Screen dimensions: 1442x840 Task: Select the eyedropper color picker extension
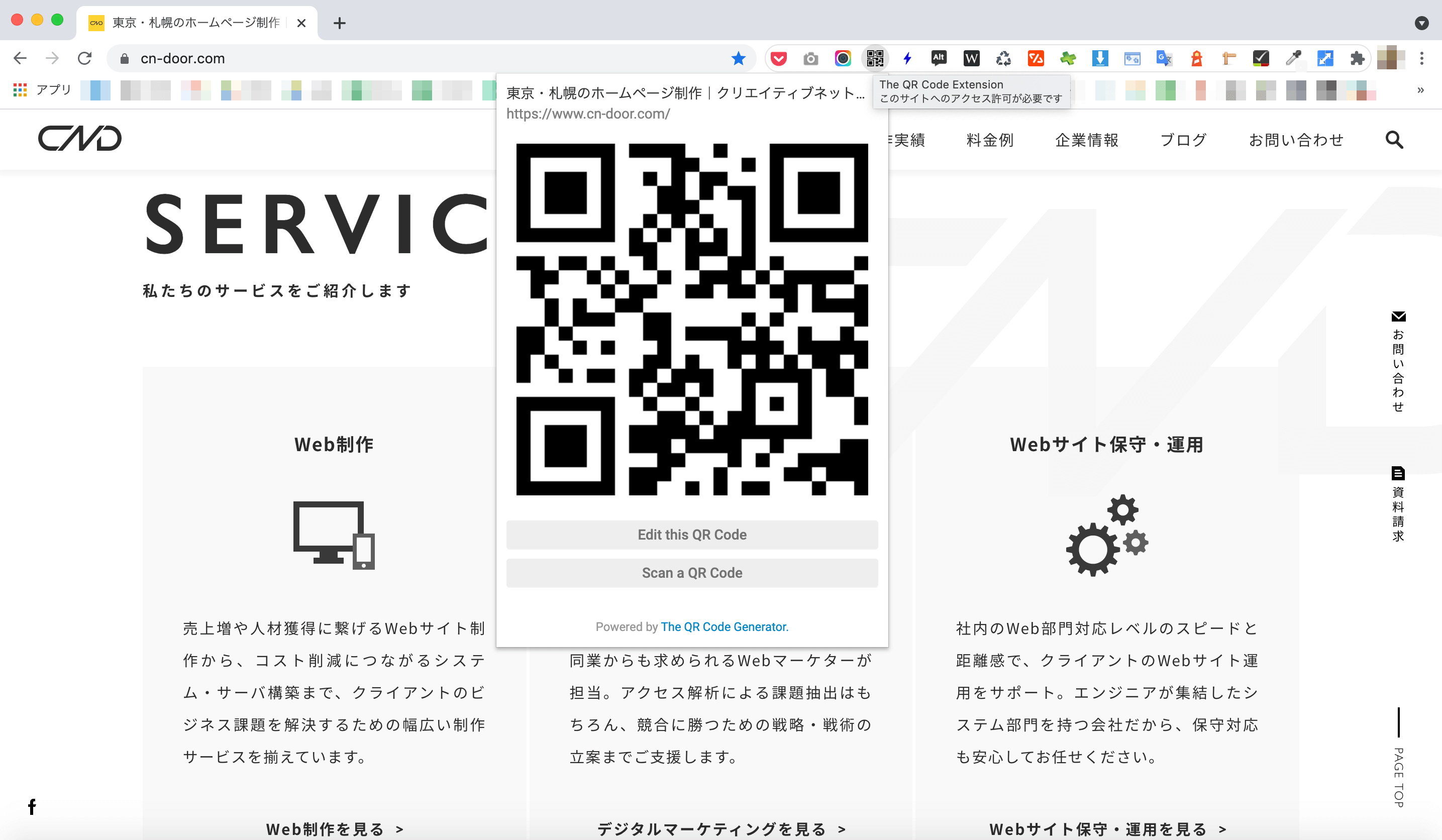pyautogui.click(x=1293, y=58)
